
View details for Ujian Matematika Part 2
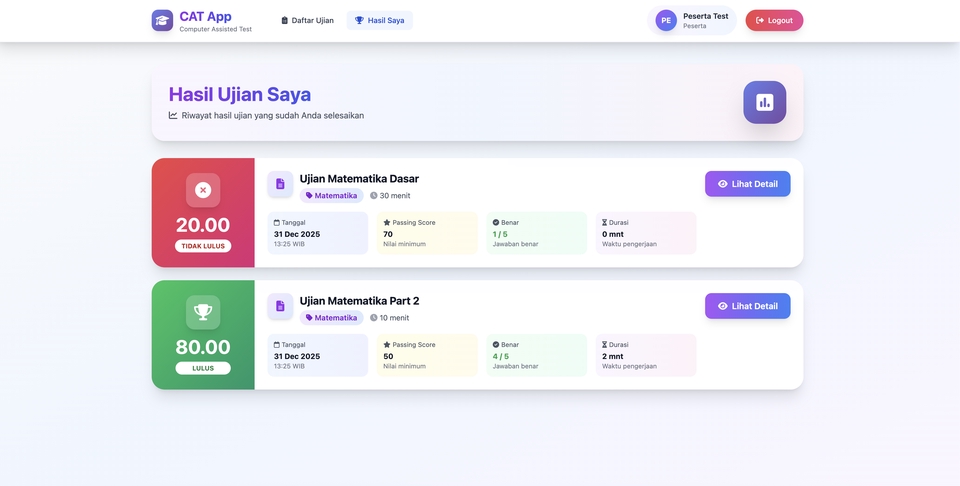tap(747, 306)
